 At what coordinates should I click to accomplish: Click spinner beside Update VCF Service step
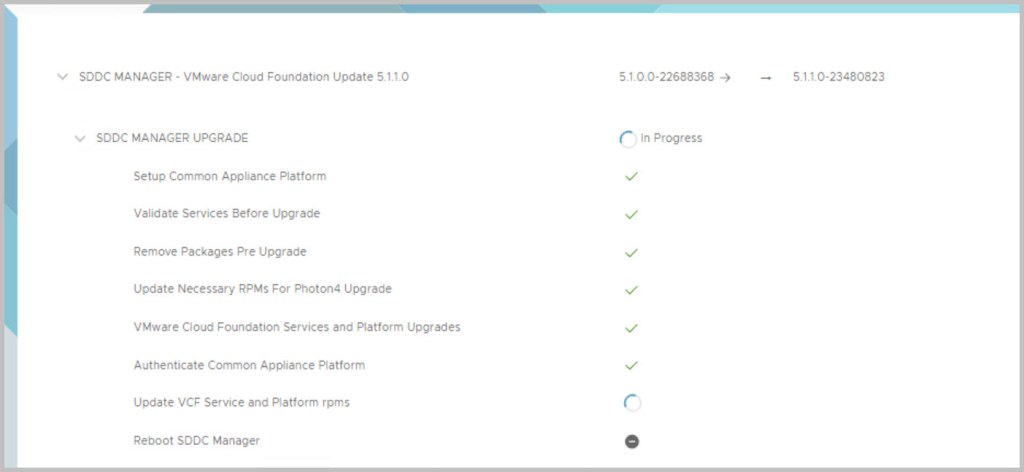[632, 403]
